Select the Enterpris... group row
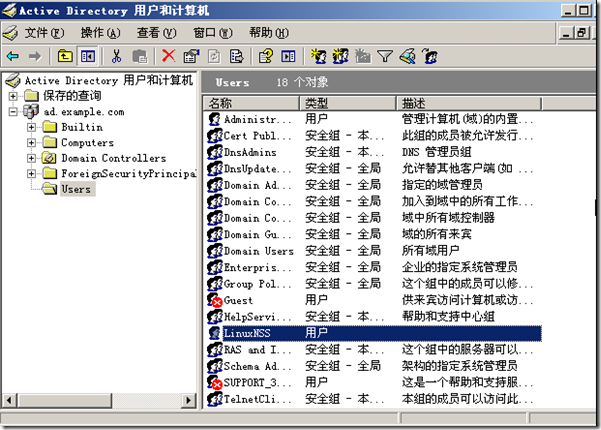This screenshot has height=430, width=601. 374,267
